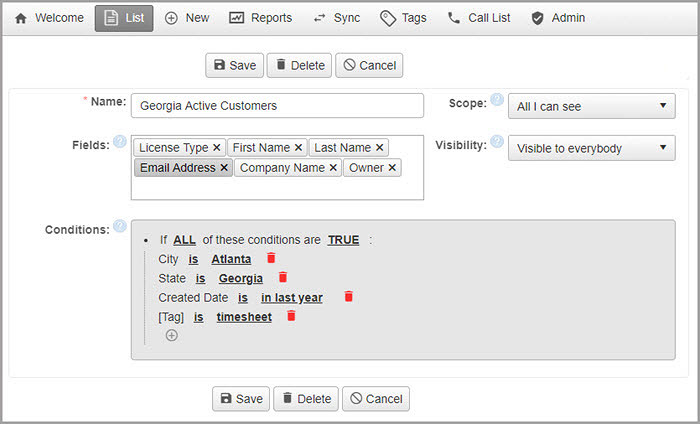Viewport: 700px width, 424px height.
Task: Delete the State is Georgia condition
Action: (283, 277)
